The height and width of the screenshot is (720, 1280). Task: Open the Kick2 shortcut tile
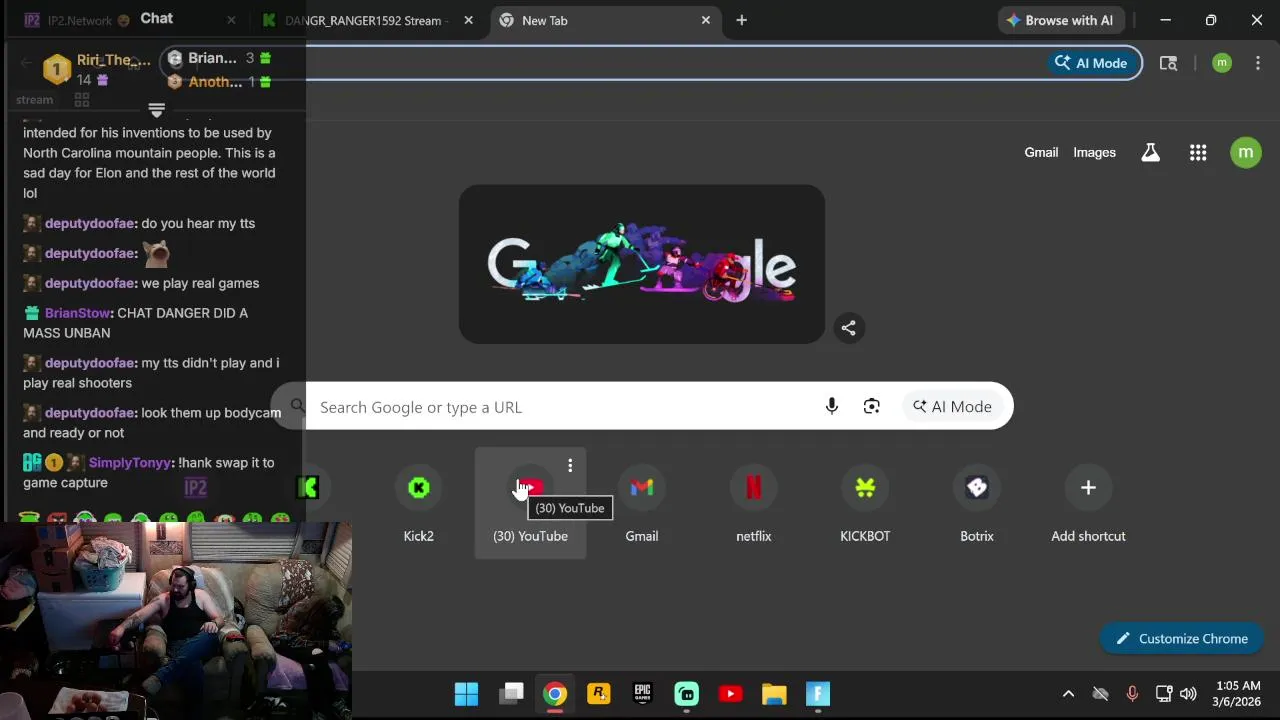(x=418, y=503)
